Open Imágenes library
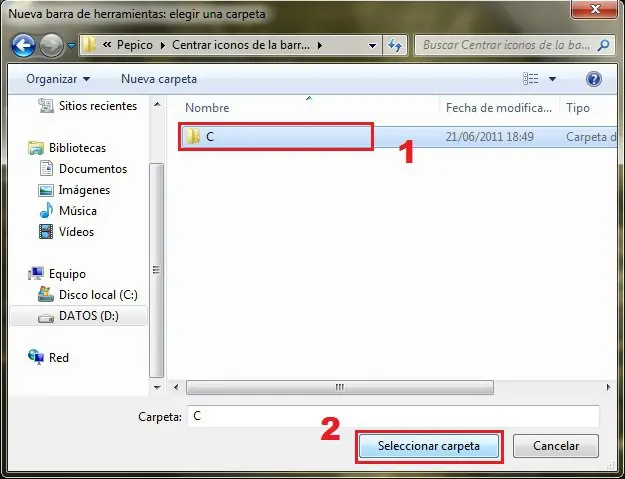Screen dimensions: 625x479 (84, 190)
